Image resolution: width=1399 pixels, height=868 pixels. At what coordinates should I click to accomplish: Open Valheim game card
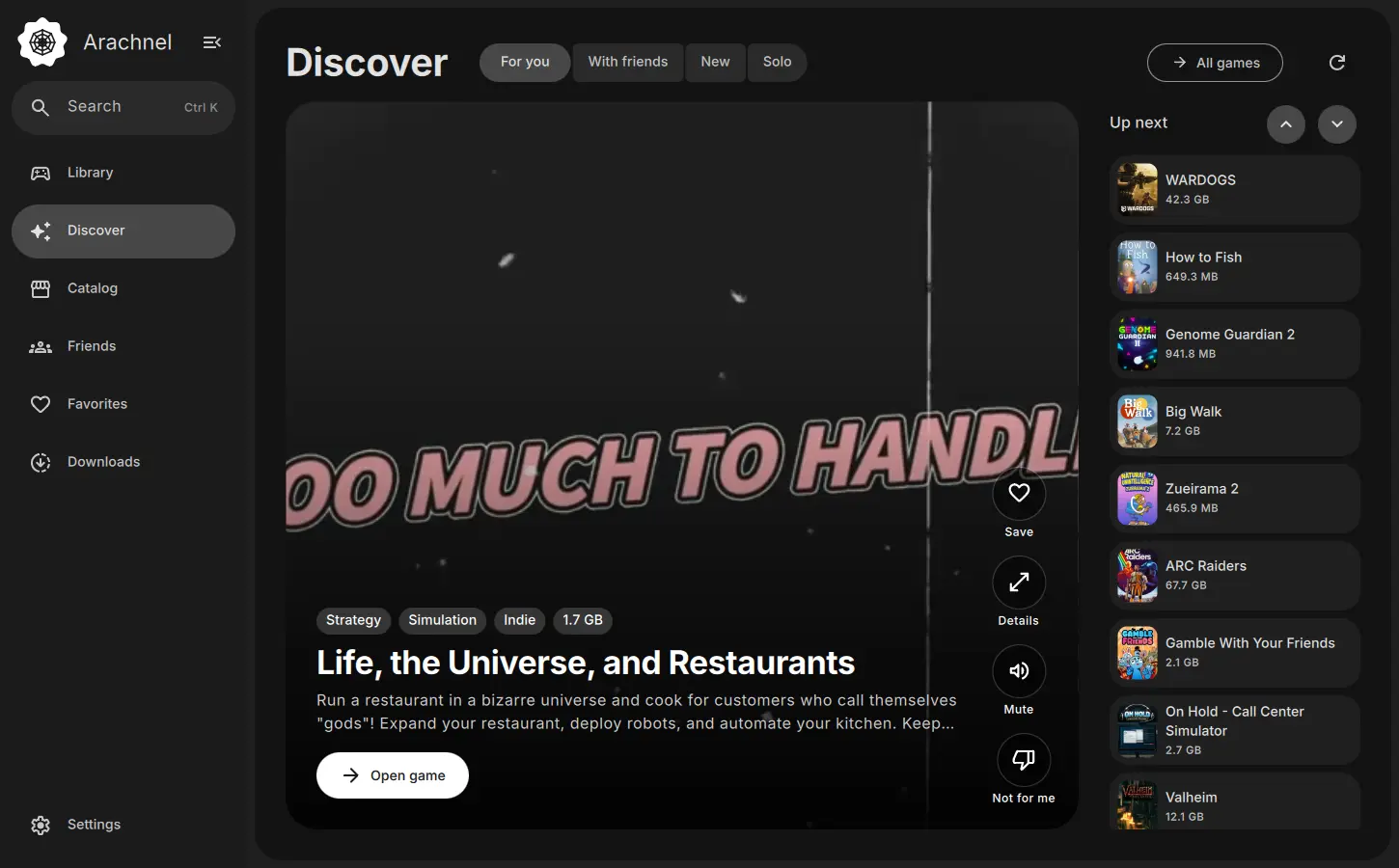1235,801
